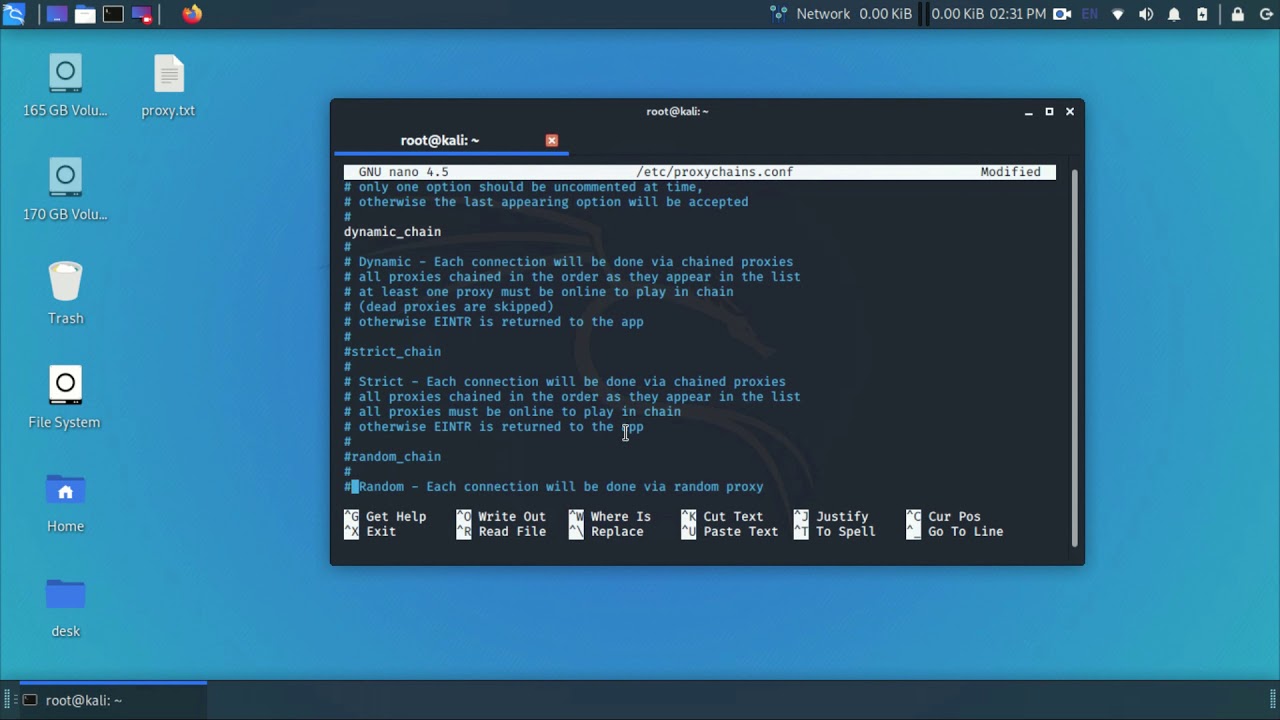Launch the file manager from the panel
Screen dimensions: 1280x720
[x=85, y=14]
